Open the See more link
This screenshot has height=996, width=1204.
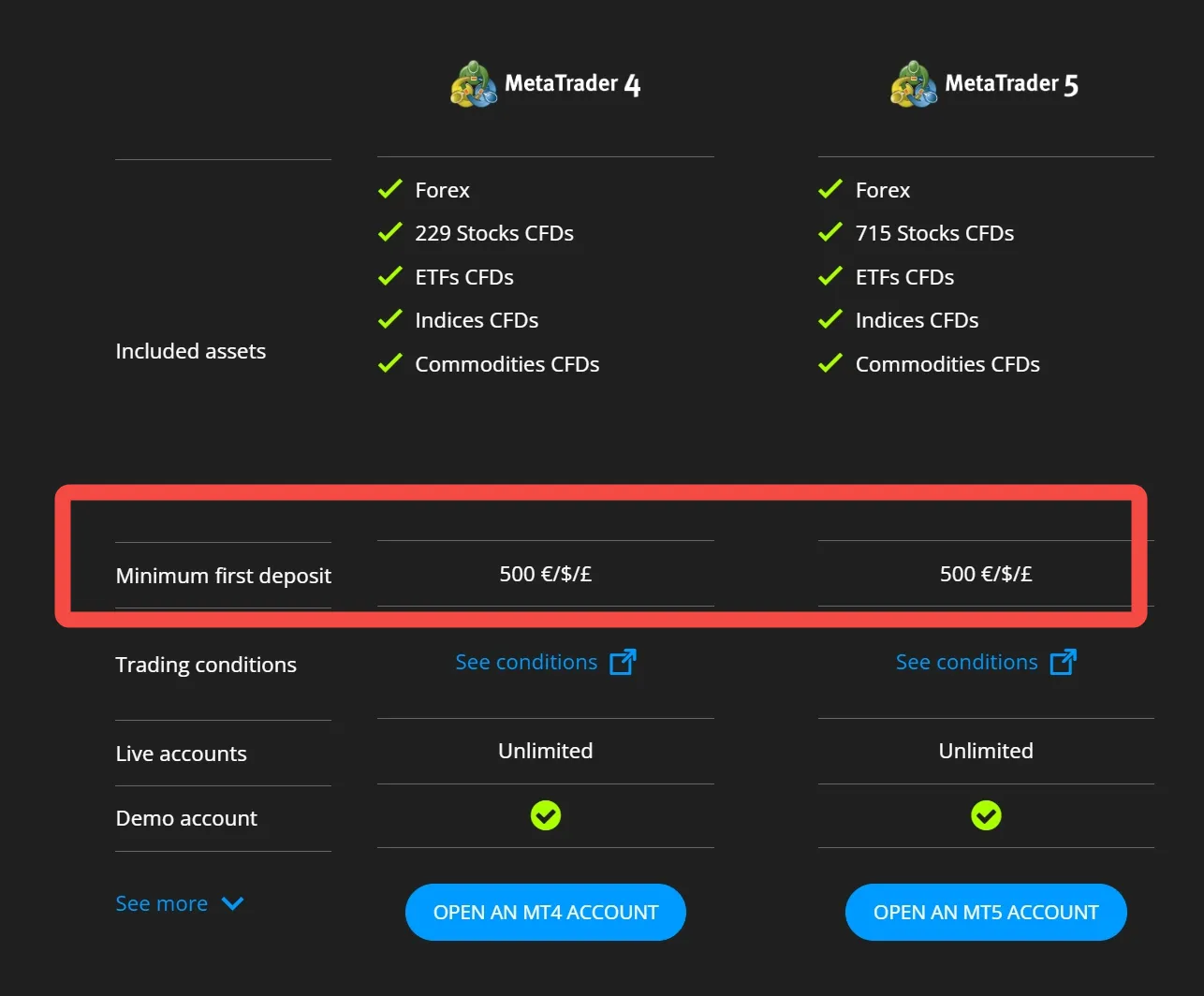(x=161, y=903)
